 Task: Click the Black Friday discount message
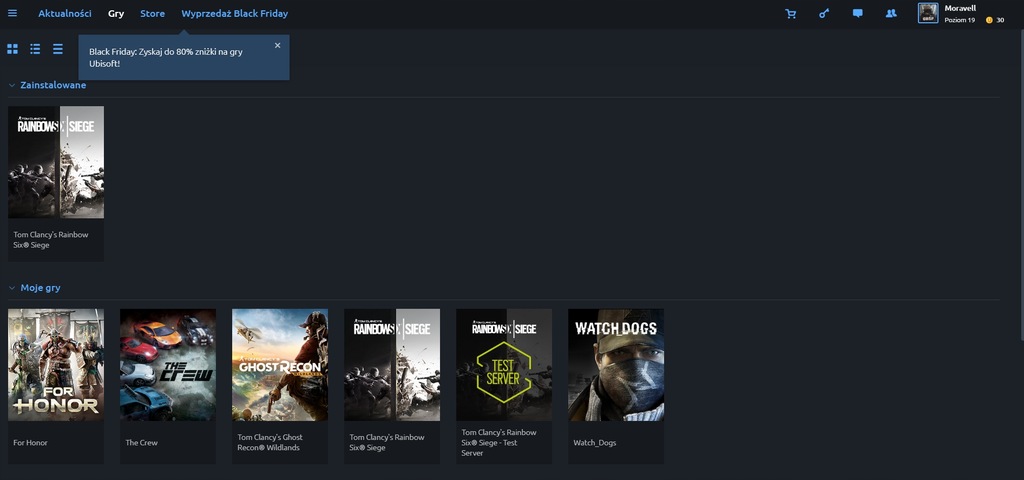[166, 57]
